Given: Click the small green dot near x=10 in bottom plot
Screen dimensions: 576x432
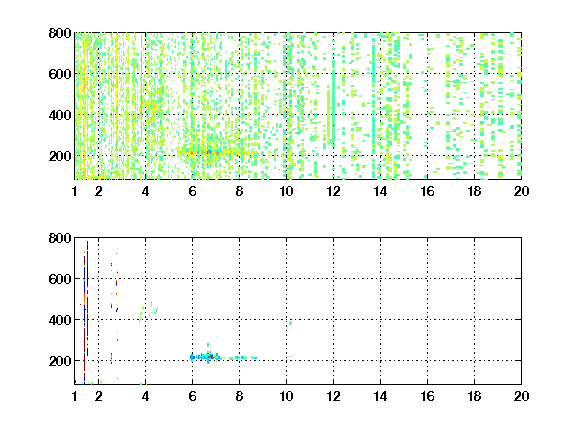Looking at the screenshot, I should tap(291, 323).
